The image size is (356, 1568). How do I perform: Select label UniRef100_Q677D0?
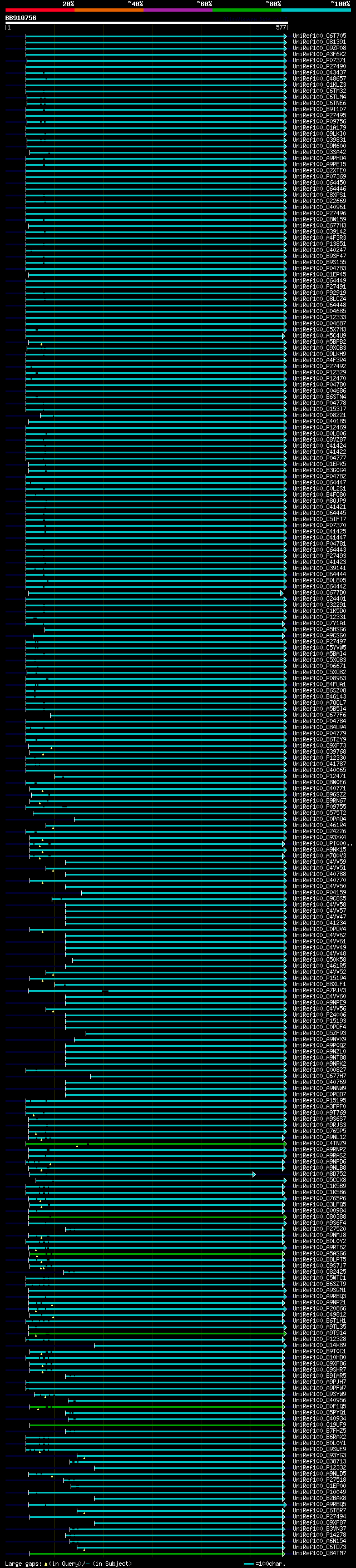[319, 593]
